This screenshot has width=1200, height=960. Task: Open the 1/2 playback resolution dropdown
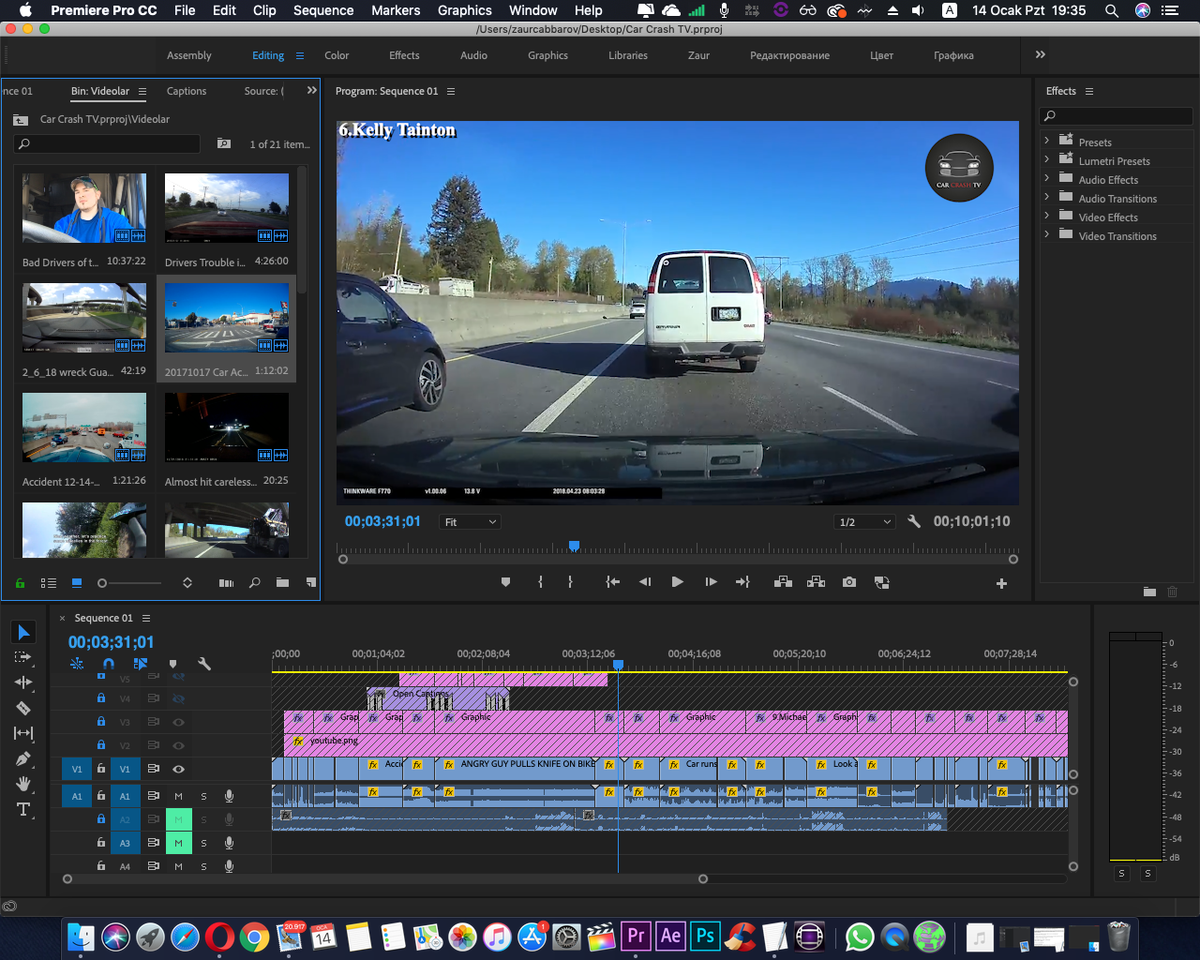click(x=865, y=522)
